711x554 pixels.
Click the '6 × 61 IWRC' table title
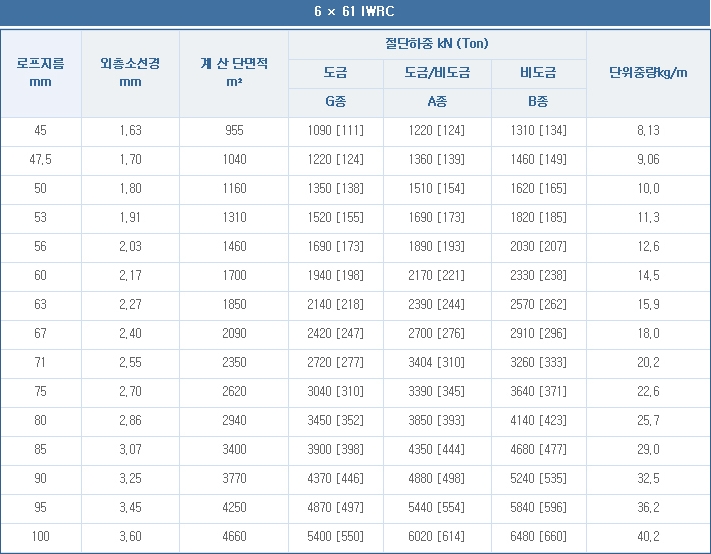tap(355, 11)
